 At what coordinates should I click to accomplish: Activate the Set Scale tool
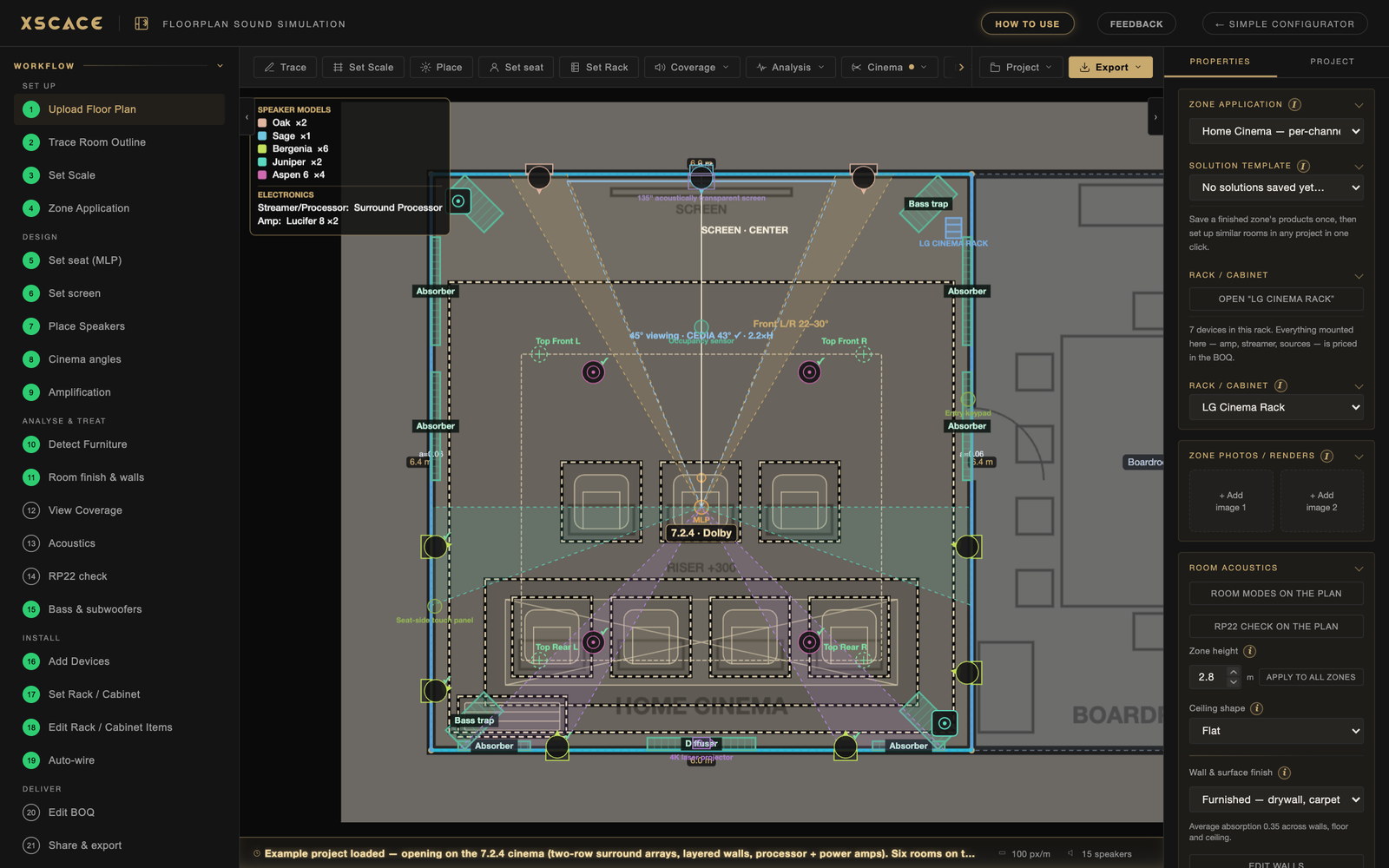(x=363, y=67)
